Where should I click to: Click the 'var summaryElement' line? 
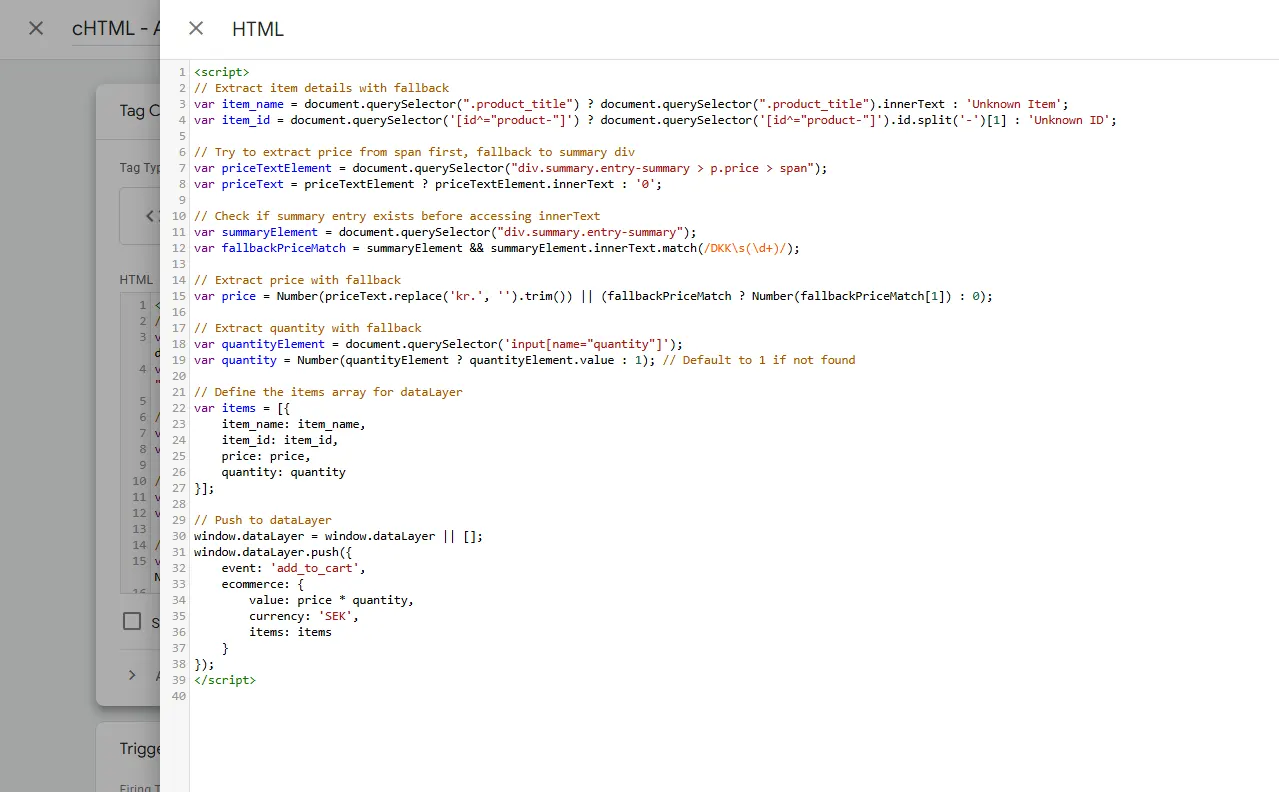pos(445,232)
